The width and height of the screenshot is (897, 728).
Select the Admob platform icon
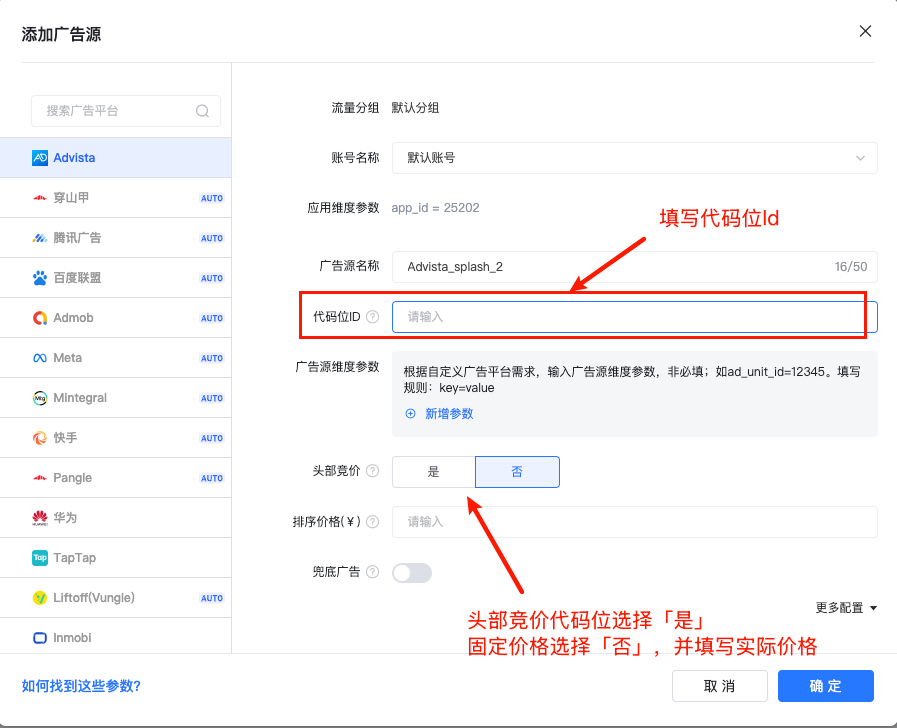[40, 318]
